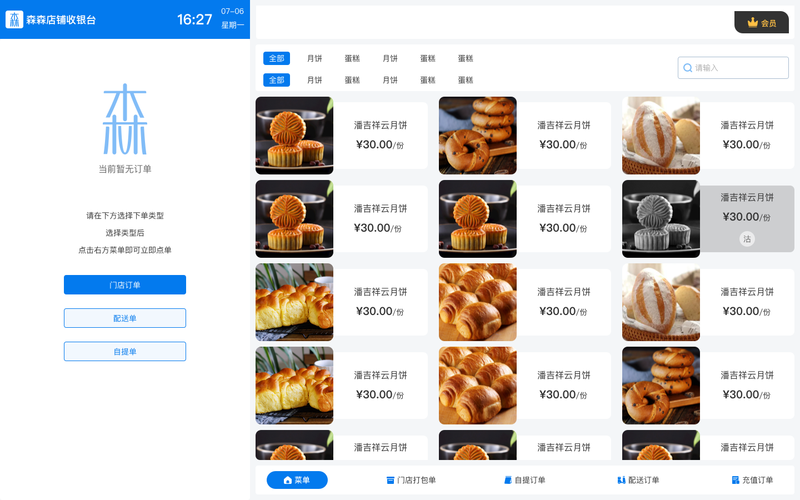Click the 星期一 weekday label
This screenshot has width=800, height=500.
coord(232,25)
